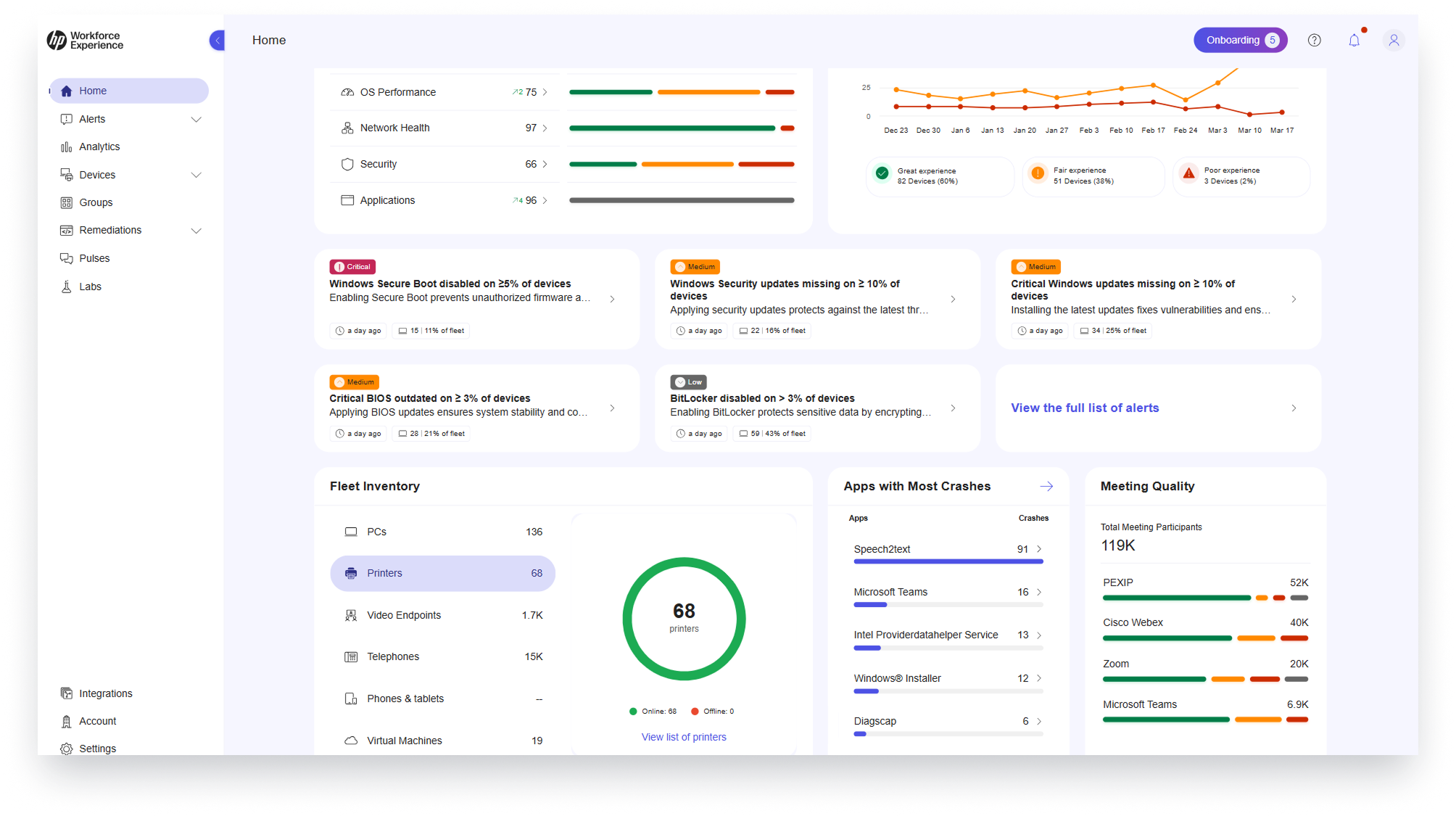This screenshot has width=1456, height=816.
Task: Go to Groups in the sidebar
Action: pos(96,202)
